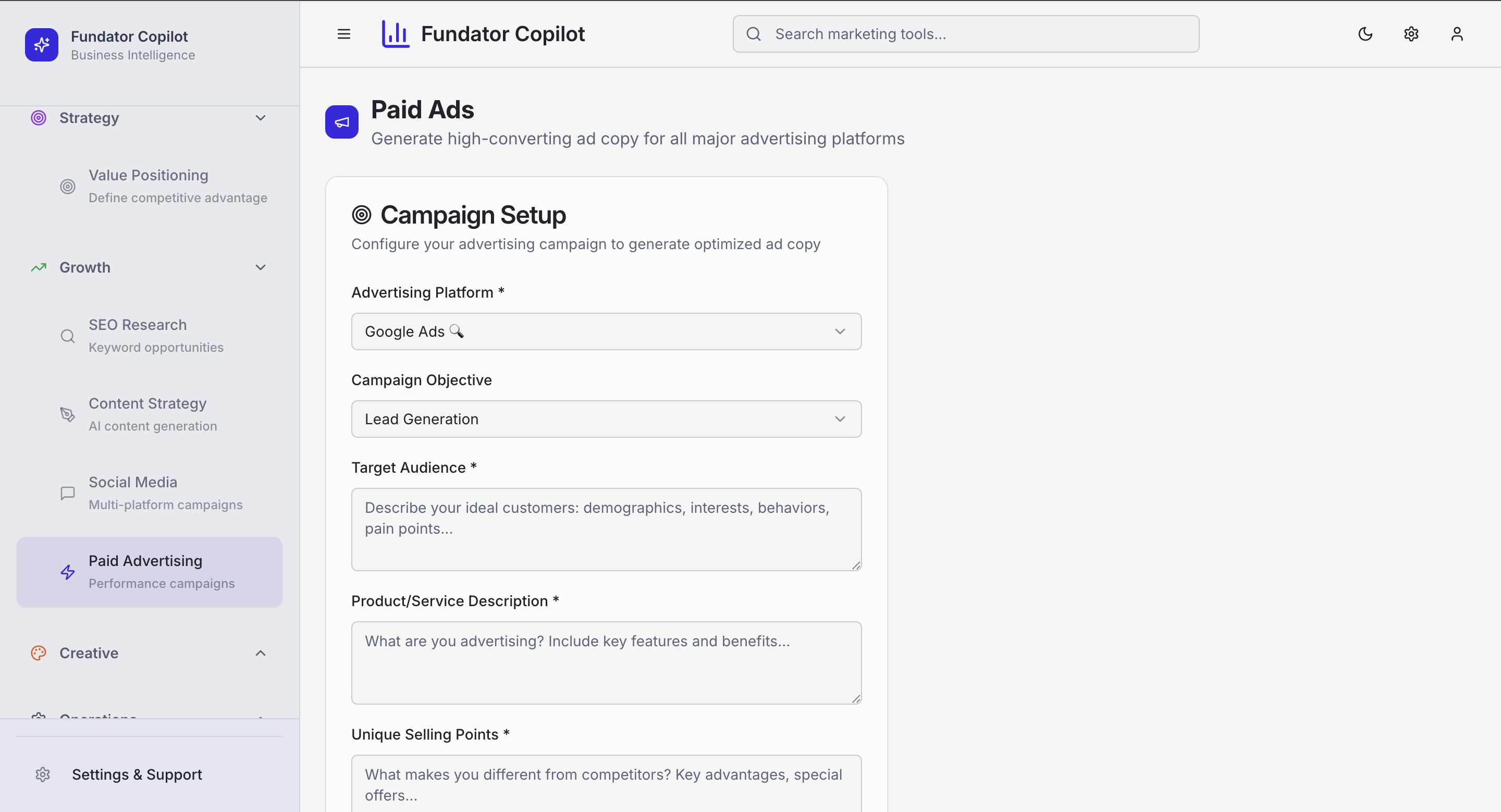Open Advertising Platform dropdown showing Google Ads
This screenshot has height=812, width=1501.
click(x=606, y=331)
